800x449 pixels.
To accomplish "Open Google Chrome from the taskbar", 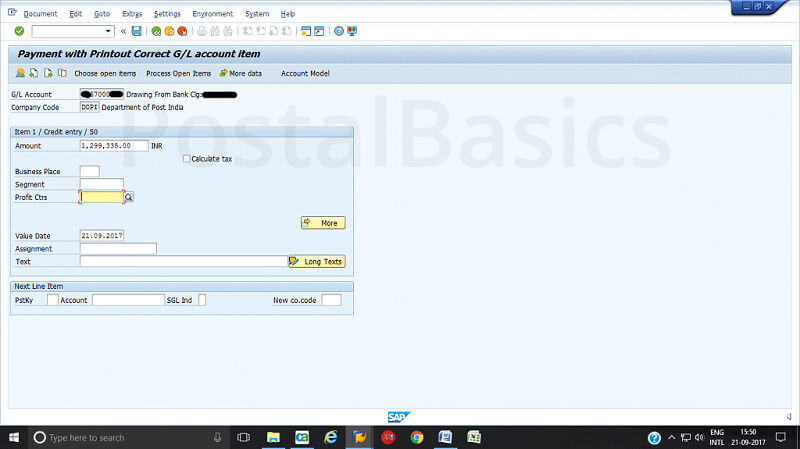I will point(417,437).
